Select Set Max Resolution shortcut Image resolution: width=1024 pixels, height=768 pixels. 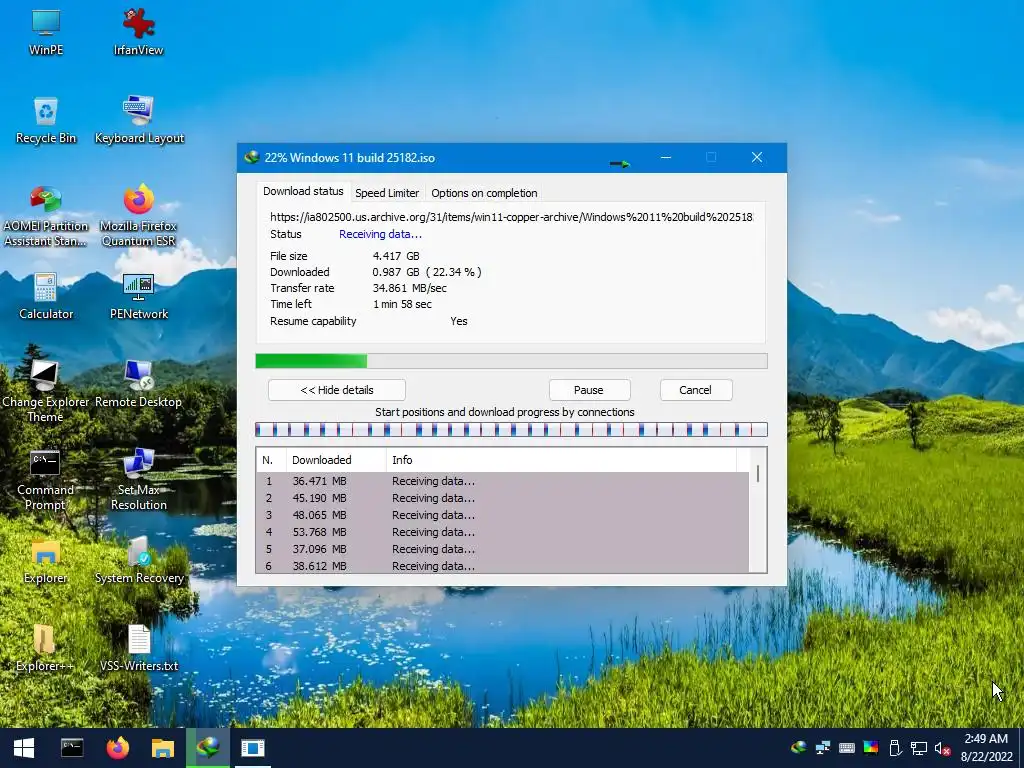[138, 480]
